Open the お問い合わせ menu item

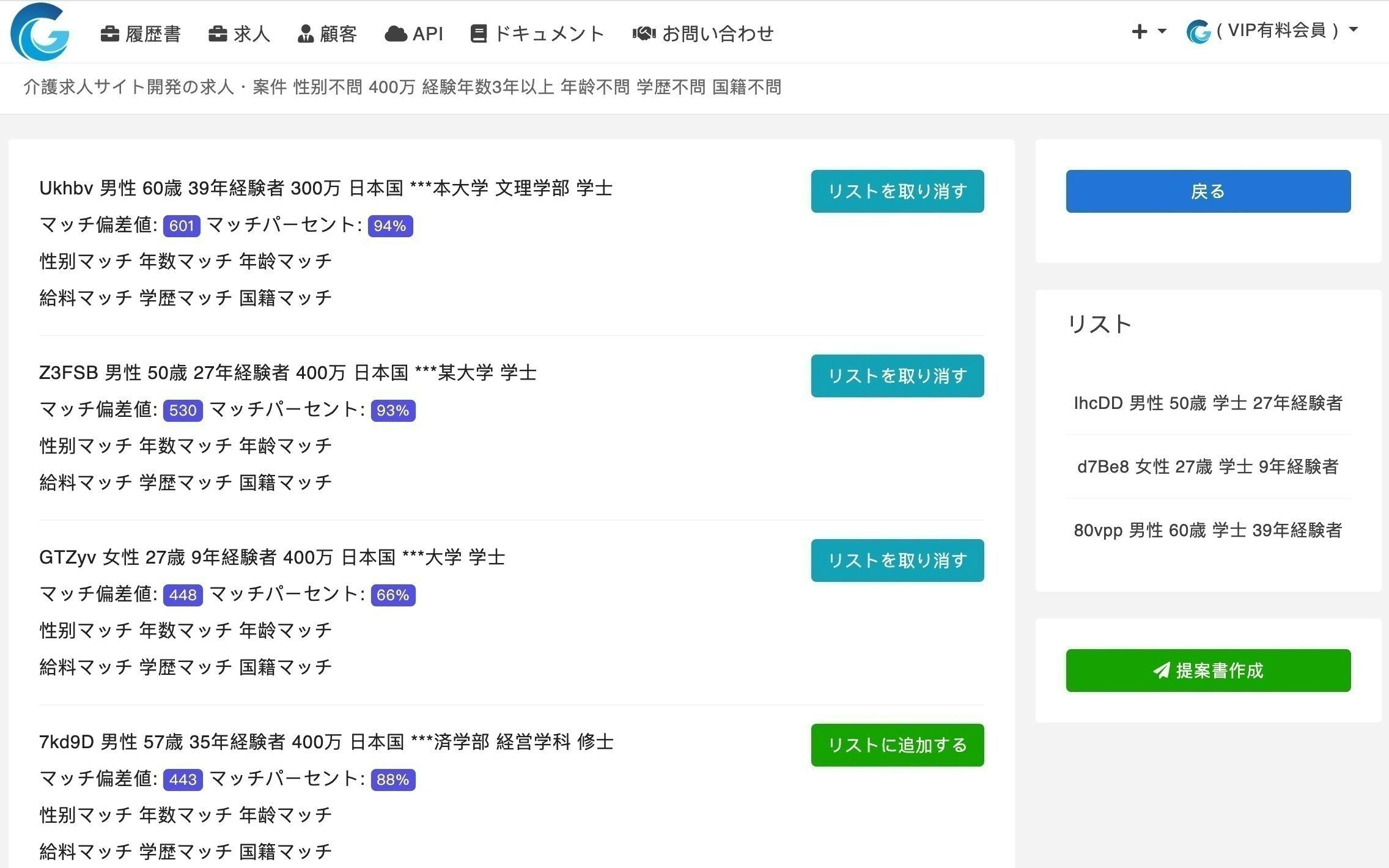pyautogui.click(x=718, y=34)
